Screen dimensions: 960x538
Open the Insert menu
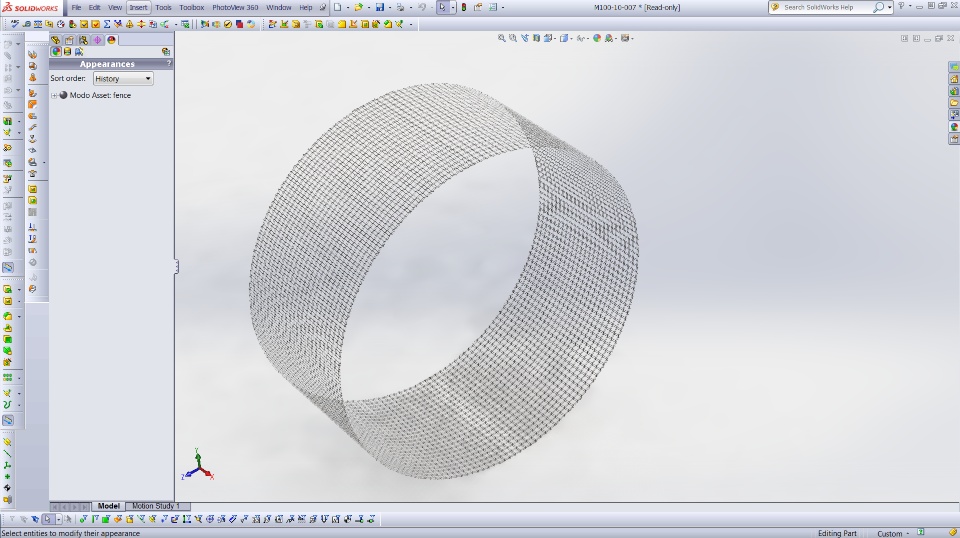point(138,7)
